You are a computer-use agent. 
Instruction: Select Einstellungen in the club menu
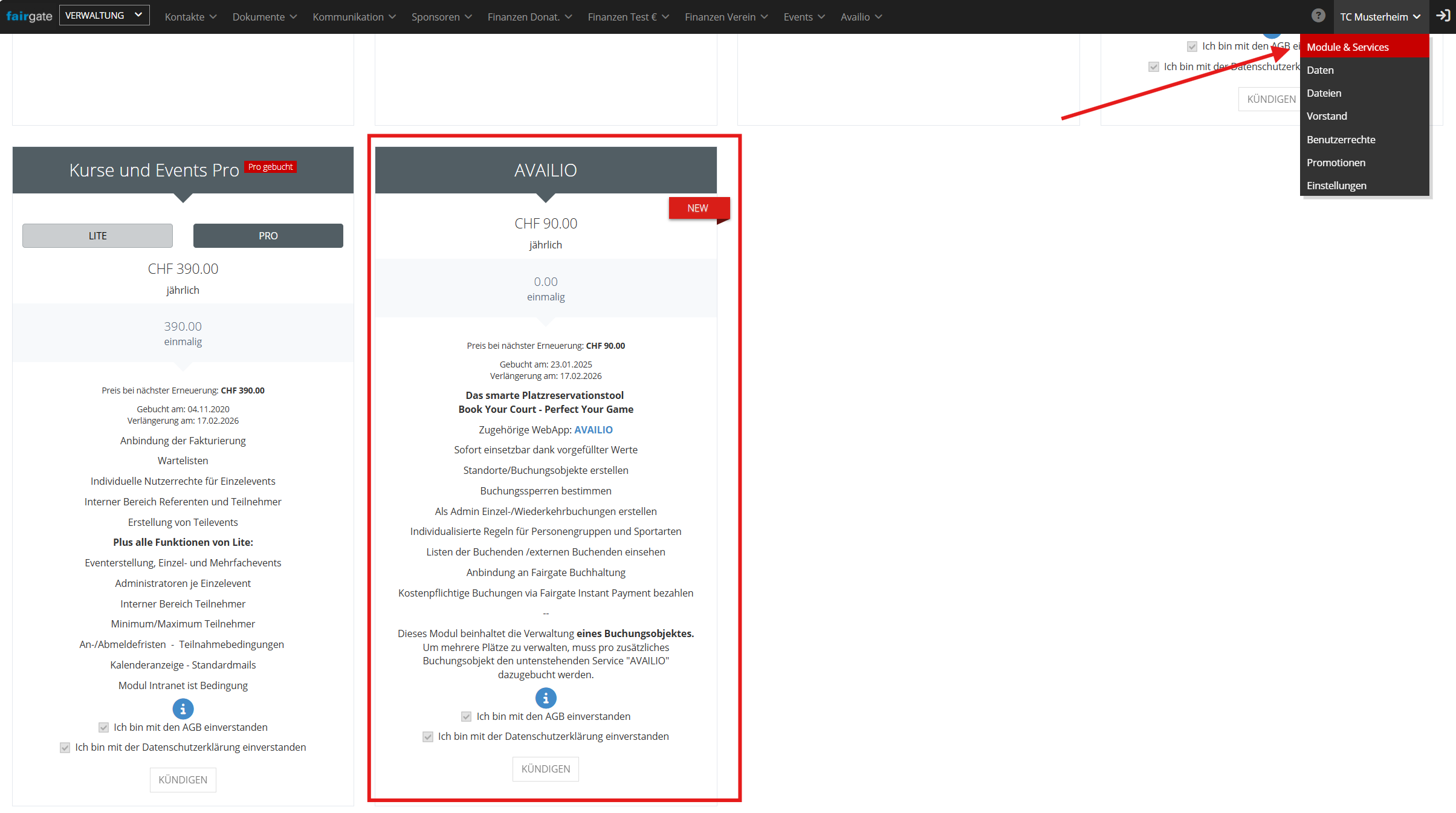tap(1336, 186)
